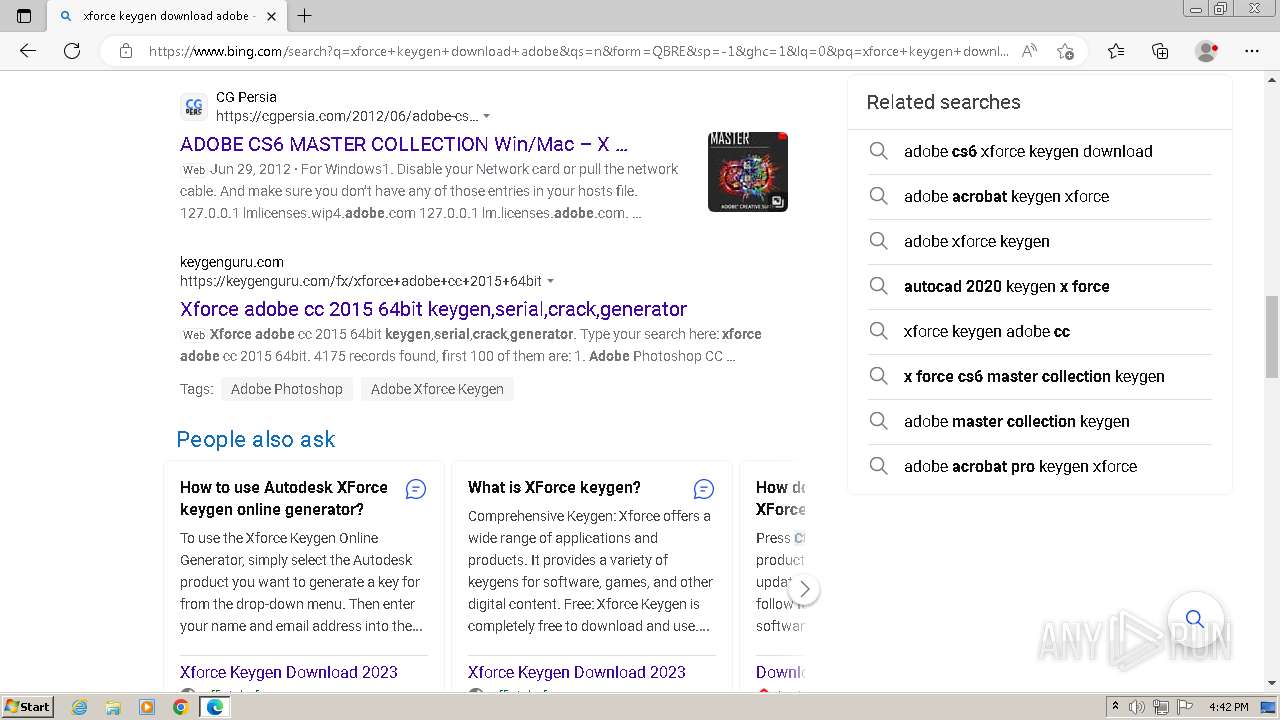Select the xforce keygen download adobe tab
1280x720 pixels.
[x=167, y=16]
